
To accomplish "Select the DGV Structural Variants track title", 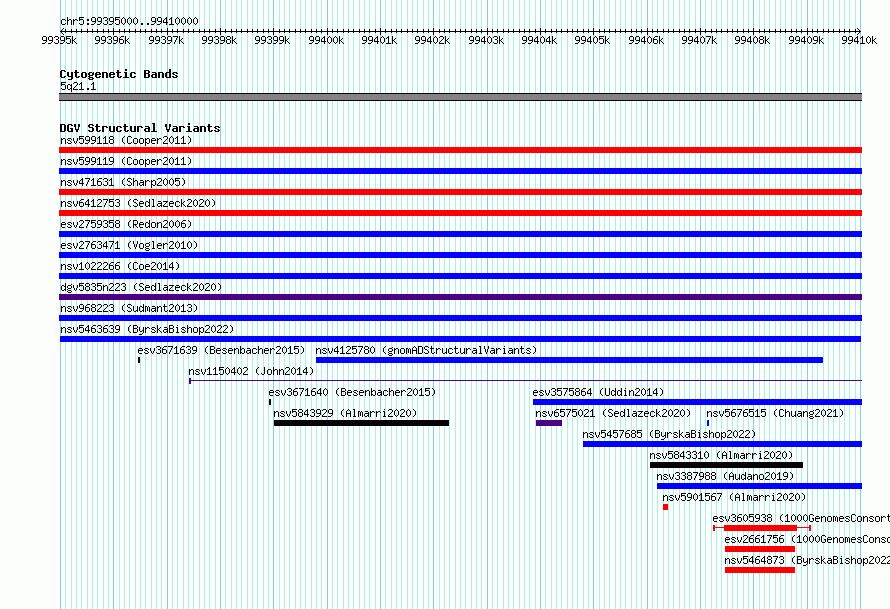I will [x=140, y=128].
